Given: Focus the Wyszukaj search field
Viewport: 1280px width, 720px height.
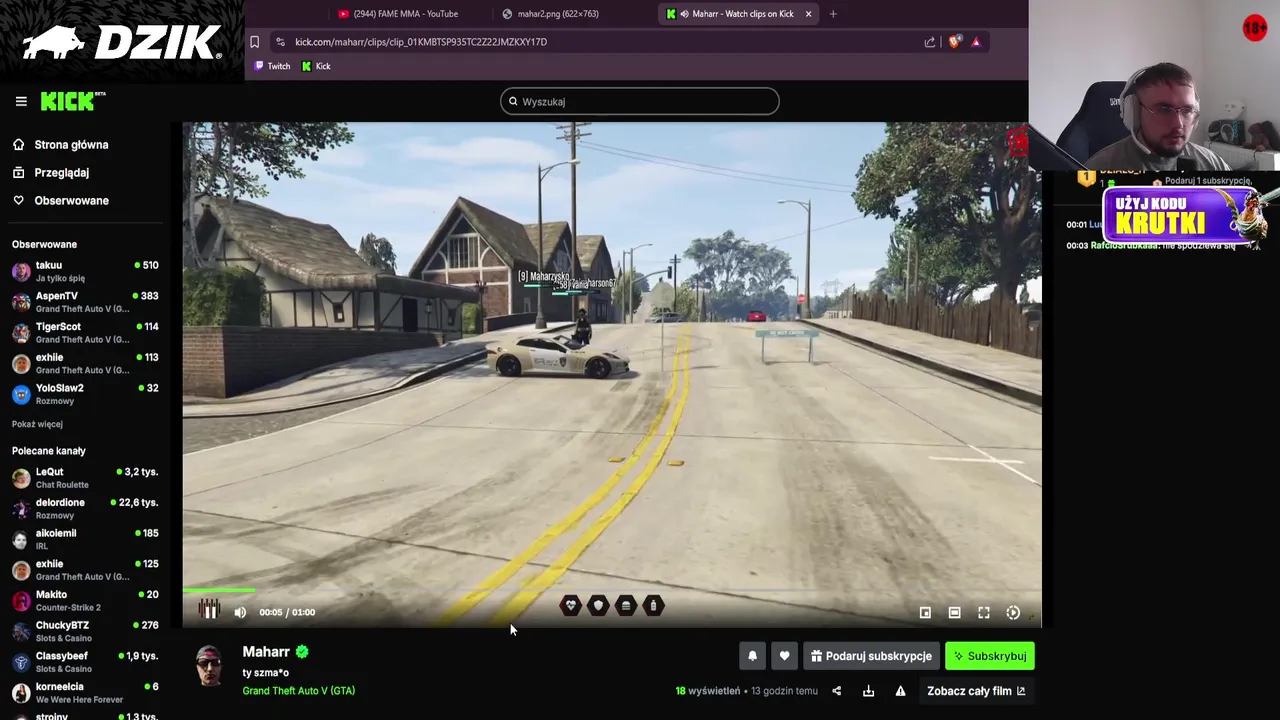Looking at the screenshot, I should coord(640,101).
